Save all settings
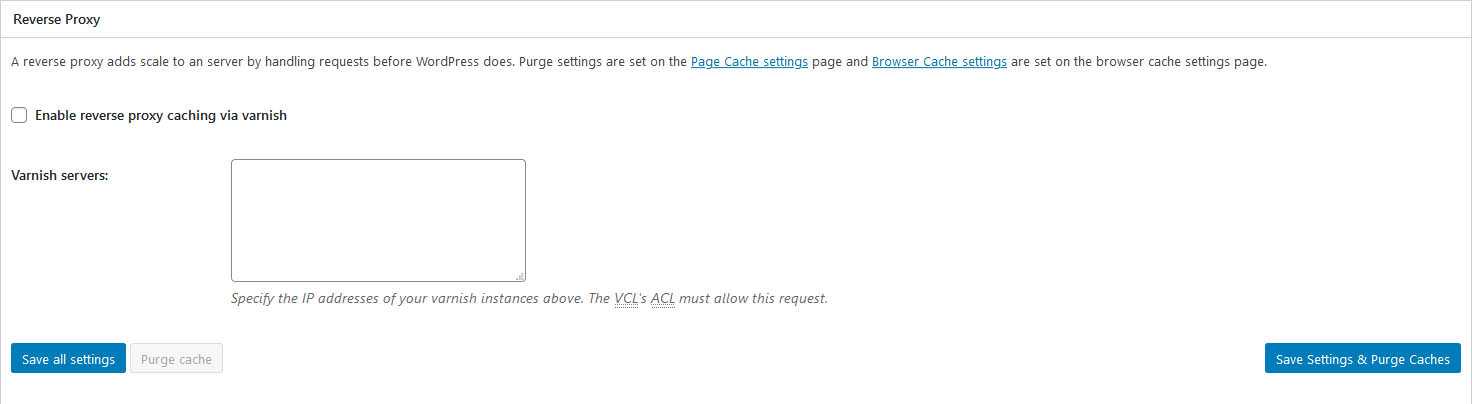 pos(68,359)
